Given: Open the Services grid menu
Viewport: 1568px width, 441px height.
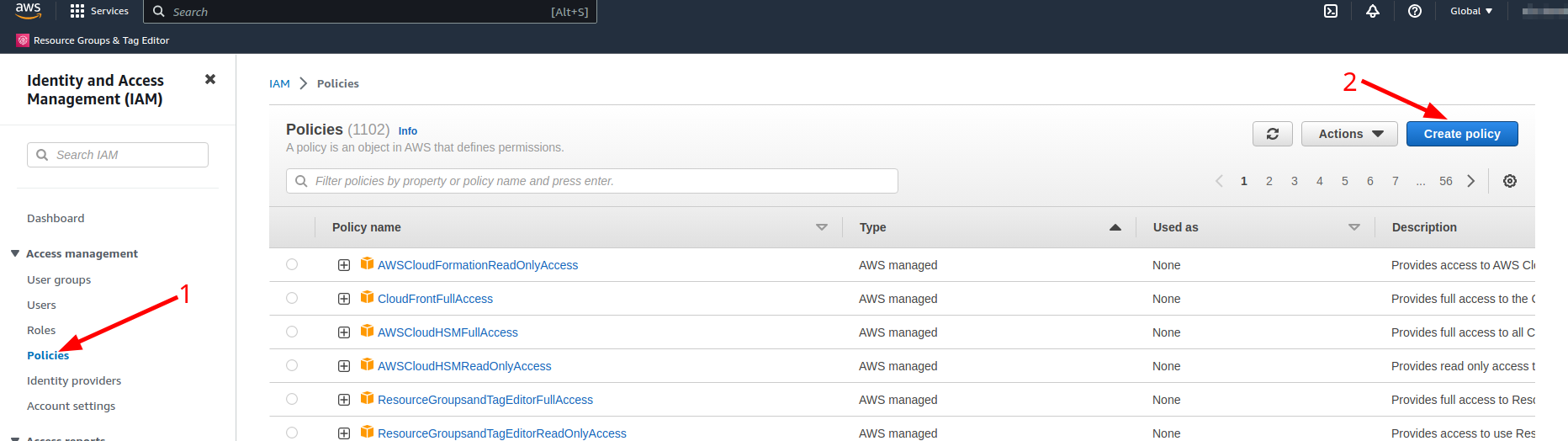Looking at the screenshot, I should pos(100,11).
